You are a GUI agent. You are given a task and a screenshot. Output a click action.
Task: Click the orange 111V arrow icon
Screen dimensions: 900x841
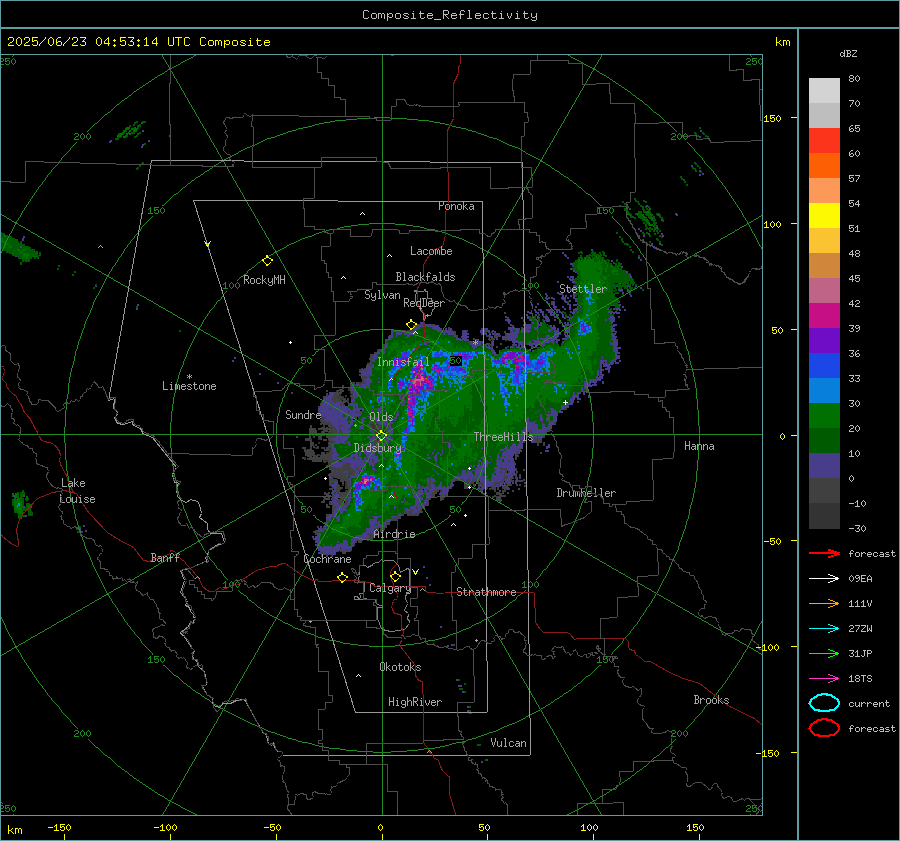824,603
